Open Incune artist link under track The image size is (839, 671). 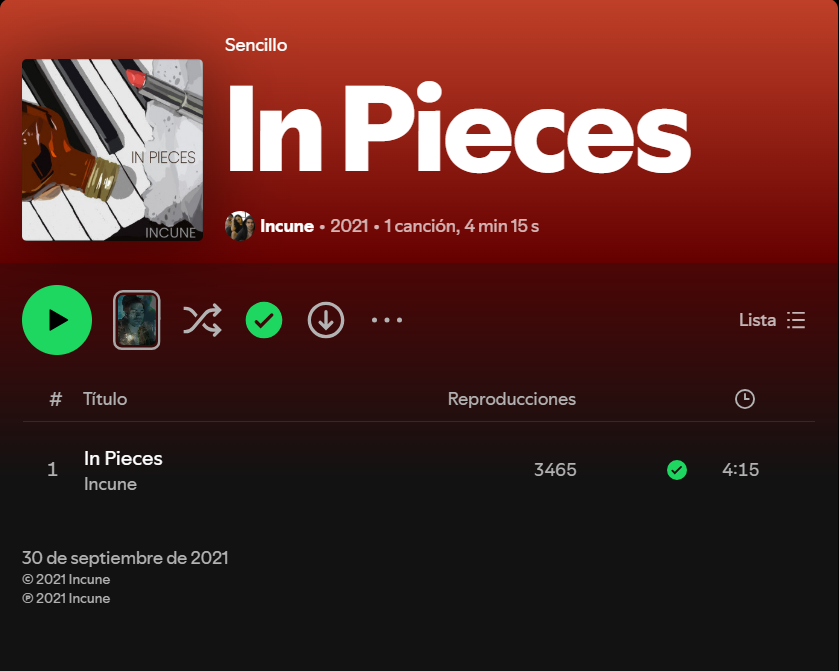(110, 484)
